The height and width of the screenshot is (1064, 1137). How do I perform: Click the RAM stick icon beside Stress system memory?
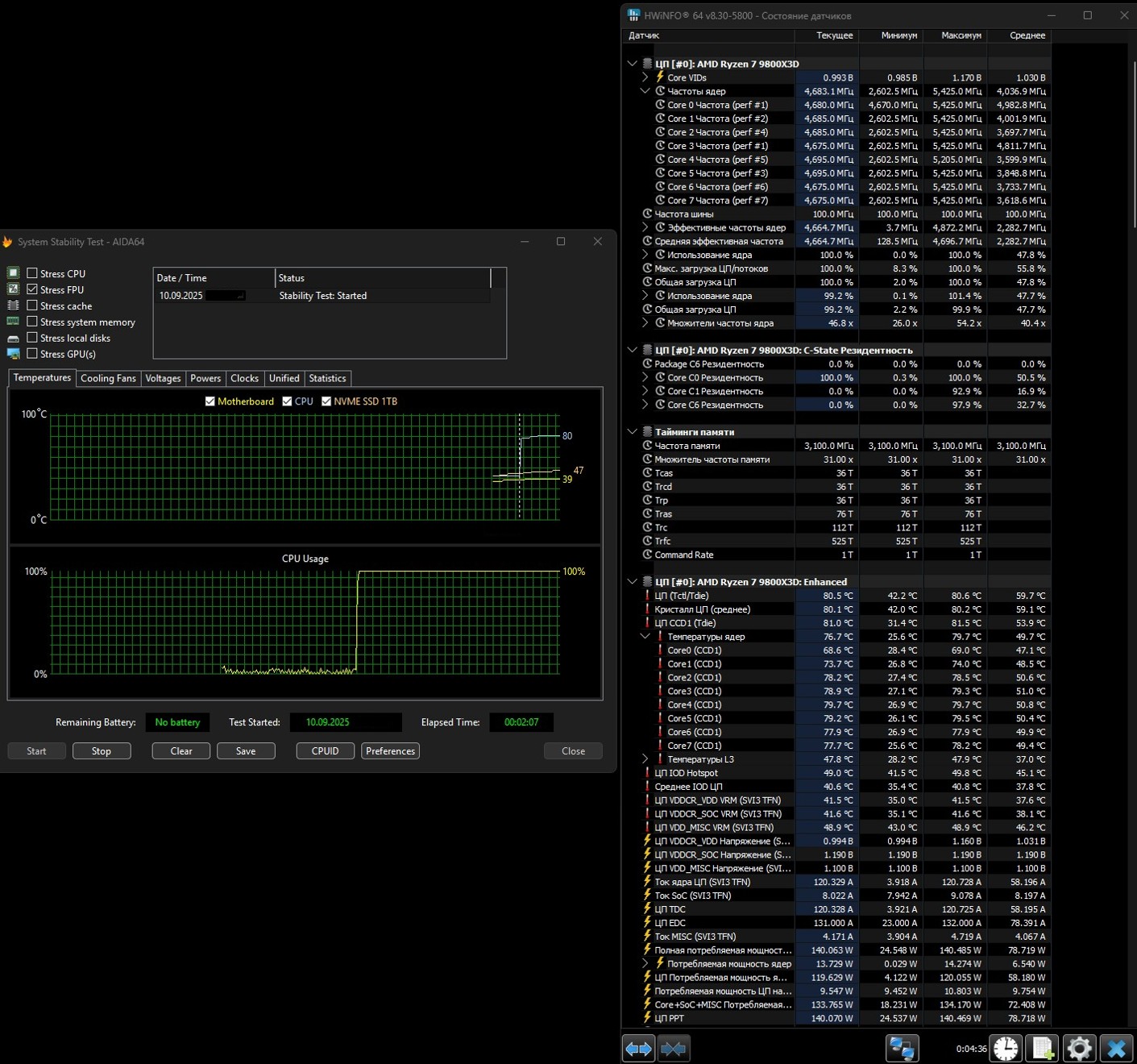(13, 322)
